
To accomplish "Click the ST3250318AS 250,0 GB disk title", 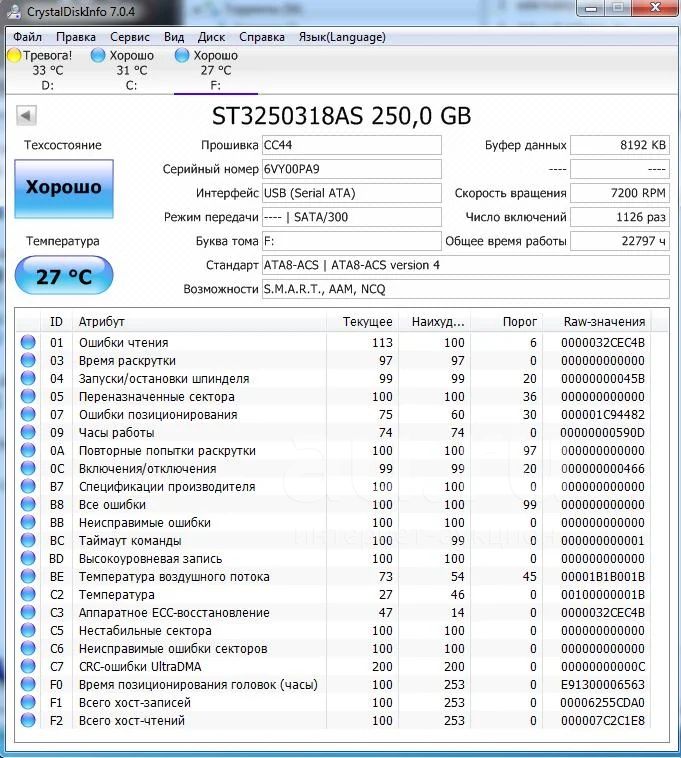I will tap(341, 116).
